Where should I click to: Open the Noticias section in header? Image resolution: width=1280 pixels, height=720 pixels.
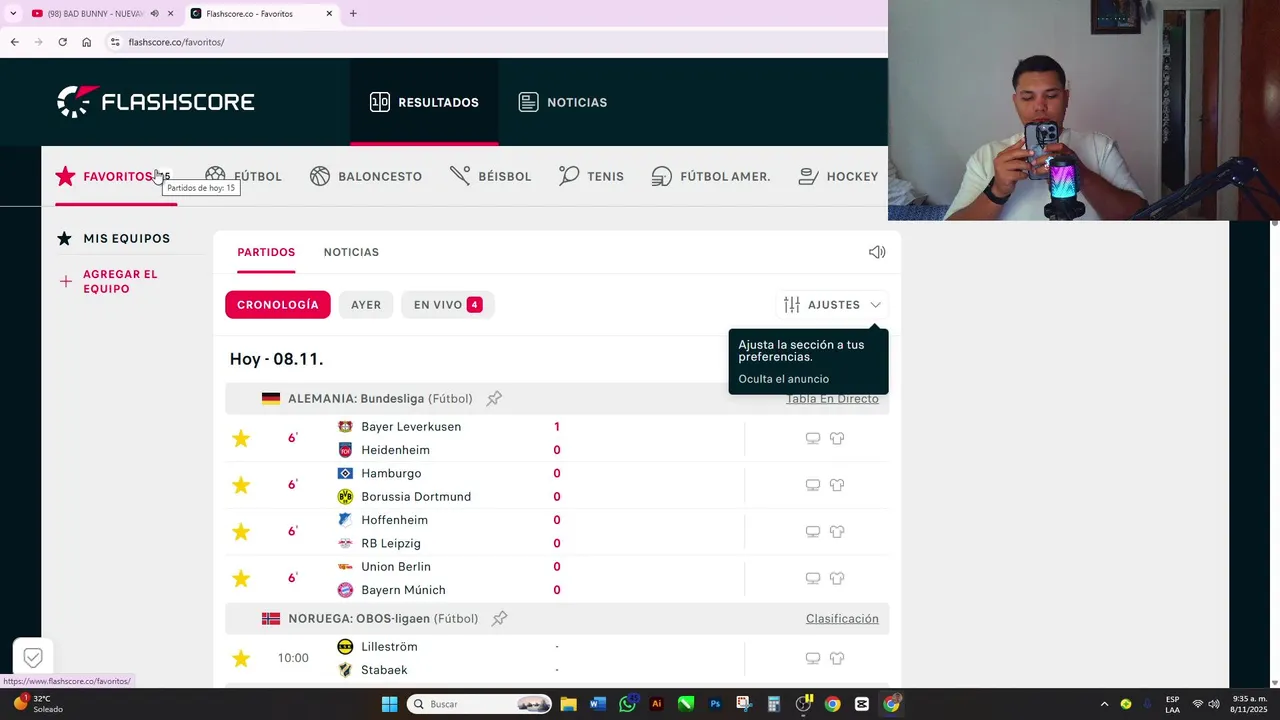[x=562, y=102]
